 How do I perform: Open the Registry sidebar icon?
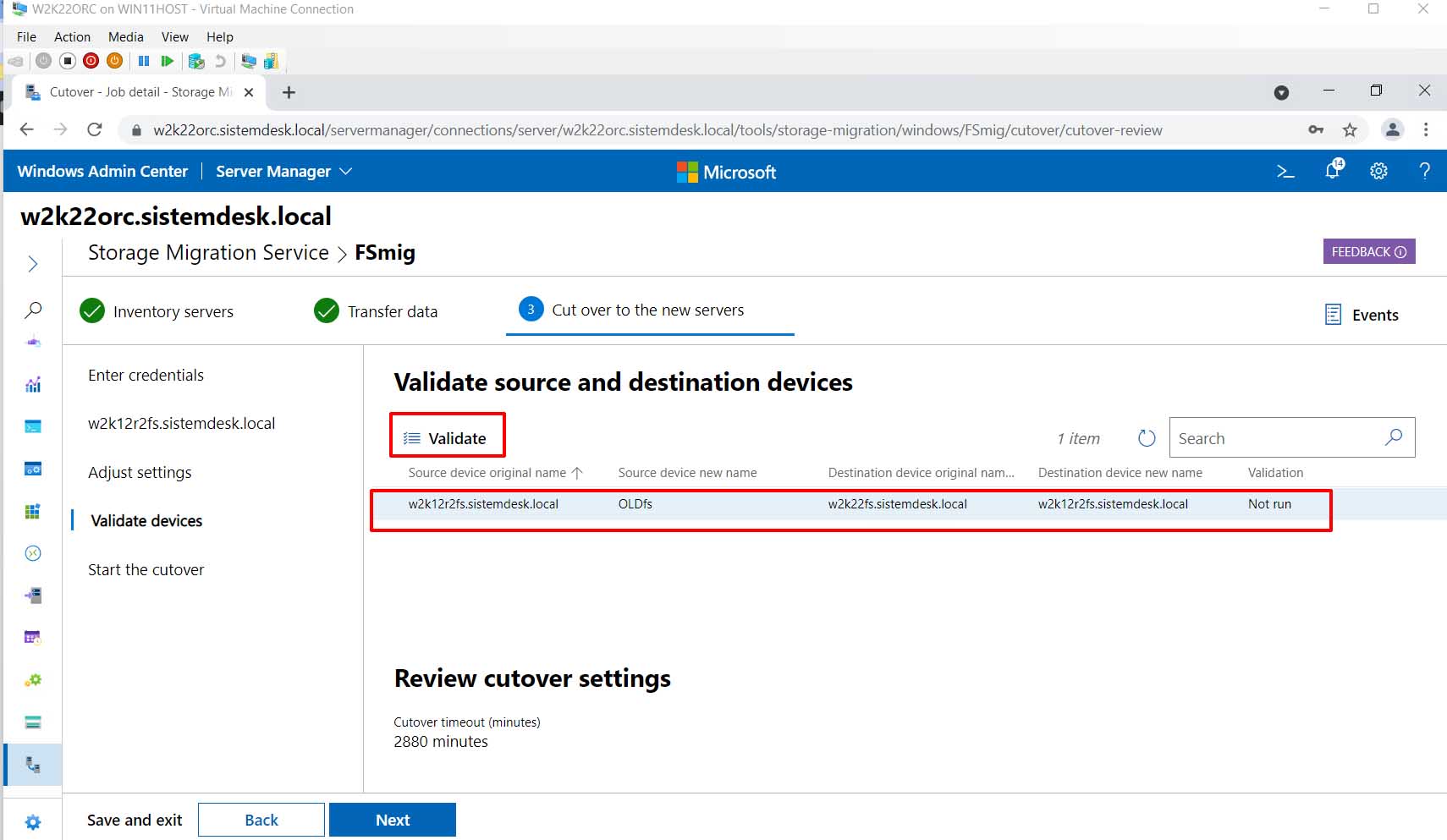tap(33, 511)
